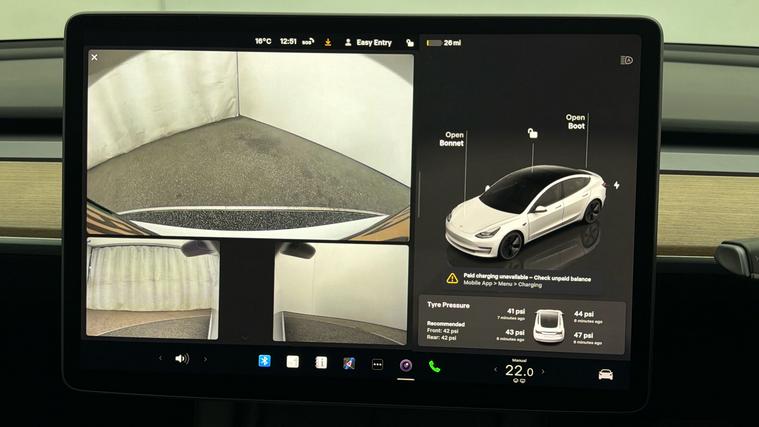The width and height of the screenshot is (759, 427).
Task: Select the Tyre Pressure card
Action: (522, 326)
